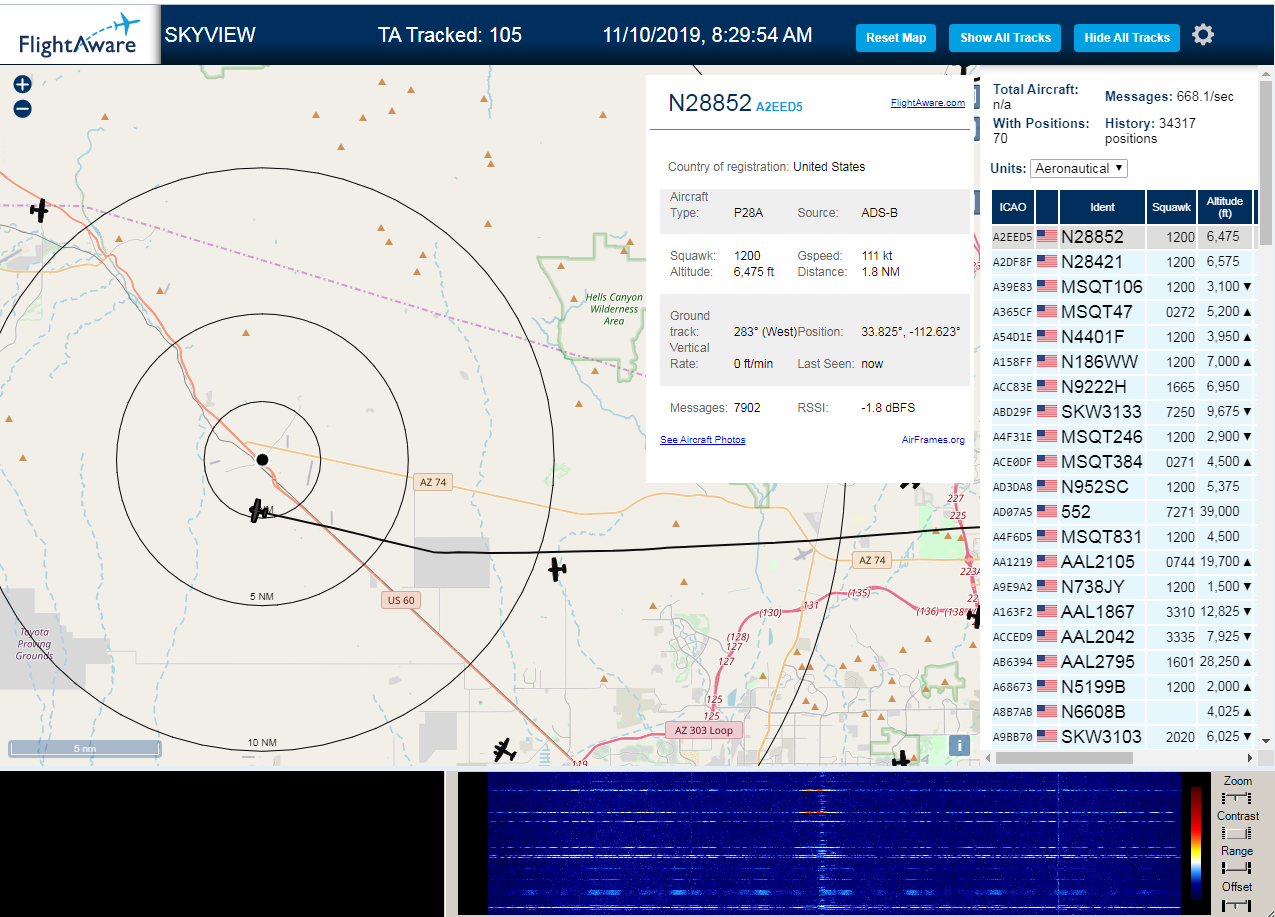Click the SKYVIEW header title

pos(210,35)
